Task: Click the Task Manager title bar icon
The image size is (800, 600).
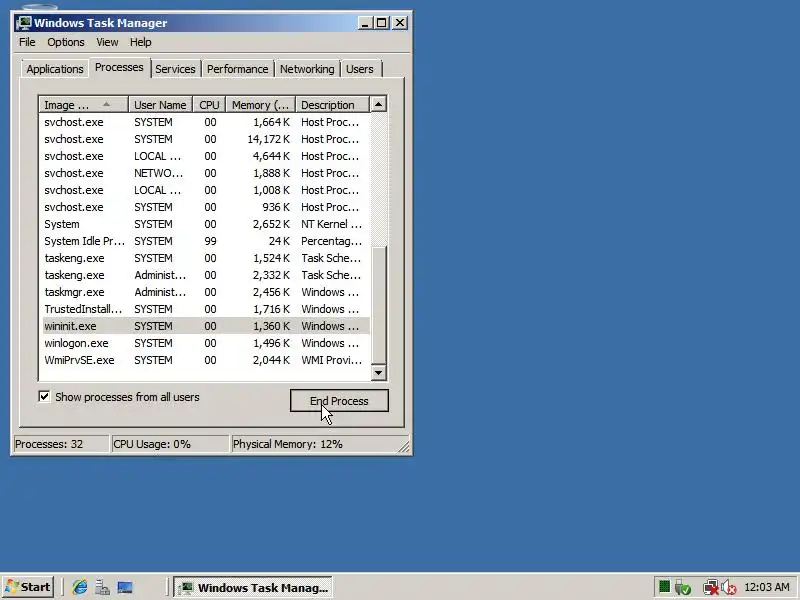Action: (x=24, y=23)
